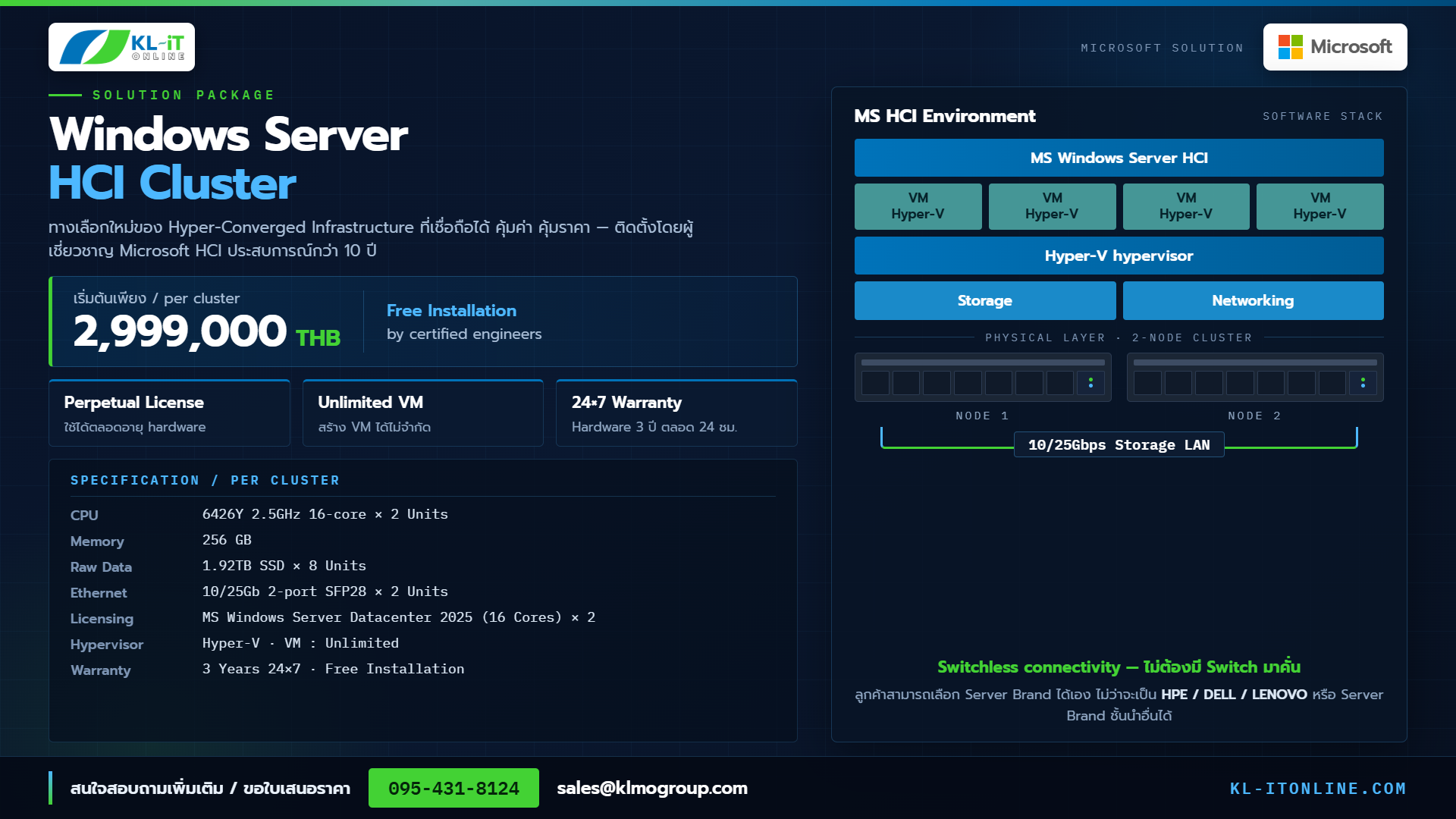Click "by certified engineers" text
The height and width of the screenshot is (819, 1456).
pos(464,334)
